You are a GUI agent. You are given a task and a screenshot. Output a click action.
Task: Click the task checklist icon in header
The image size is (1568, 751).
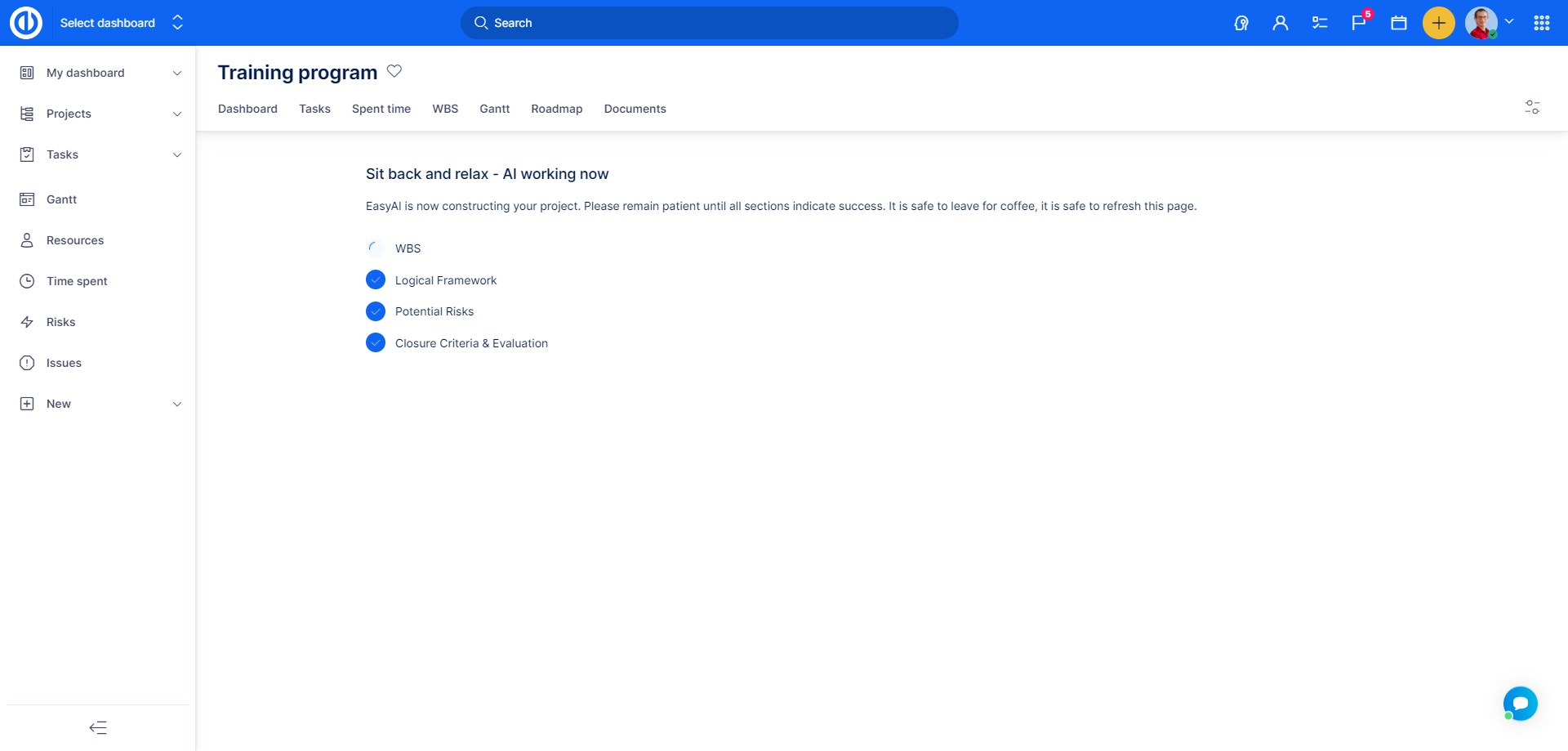(x=1320, y=23)
